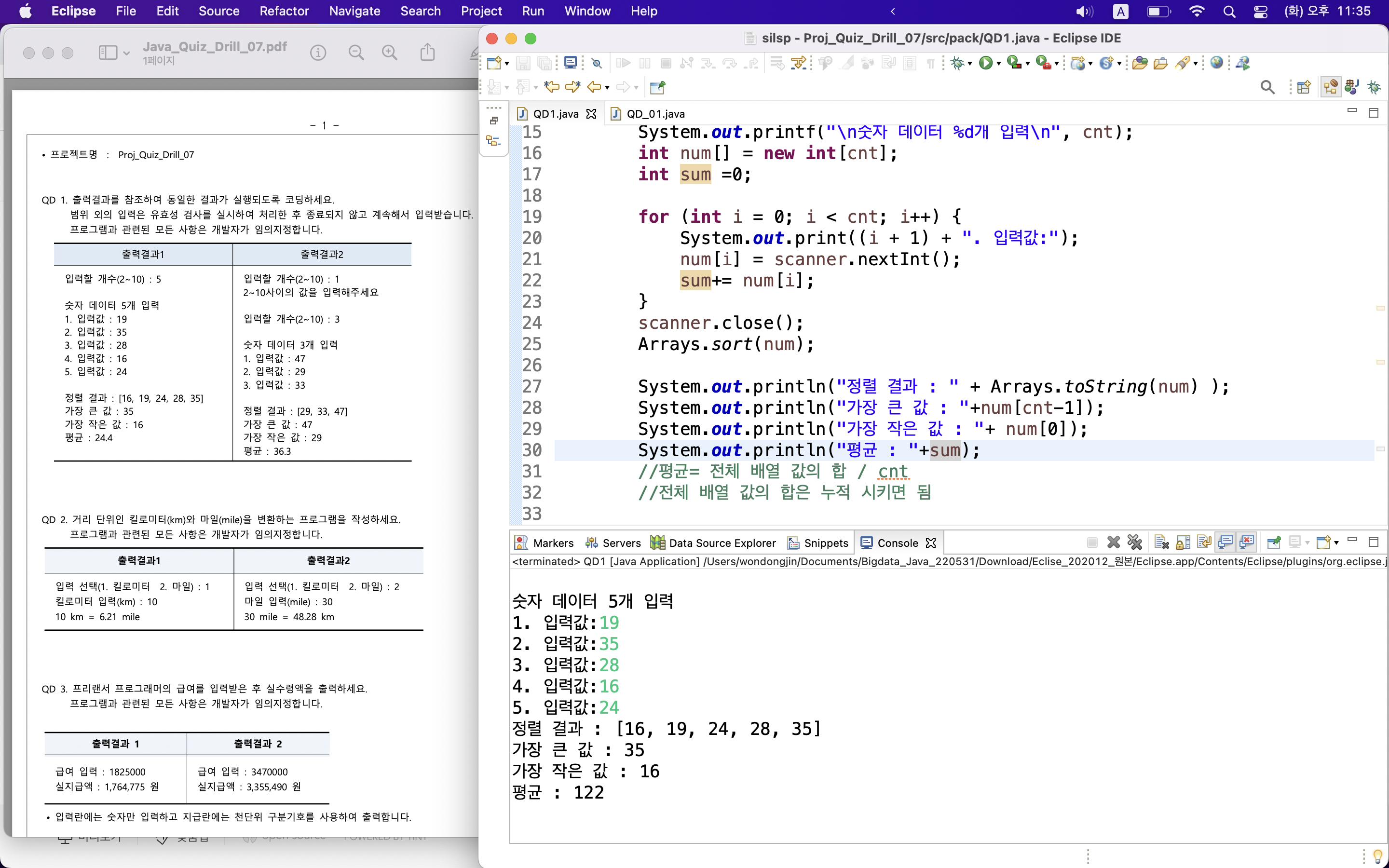Open the Markers view tab
1389x868 pixels.
tap(553, 543)
